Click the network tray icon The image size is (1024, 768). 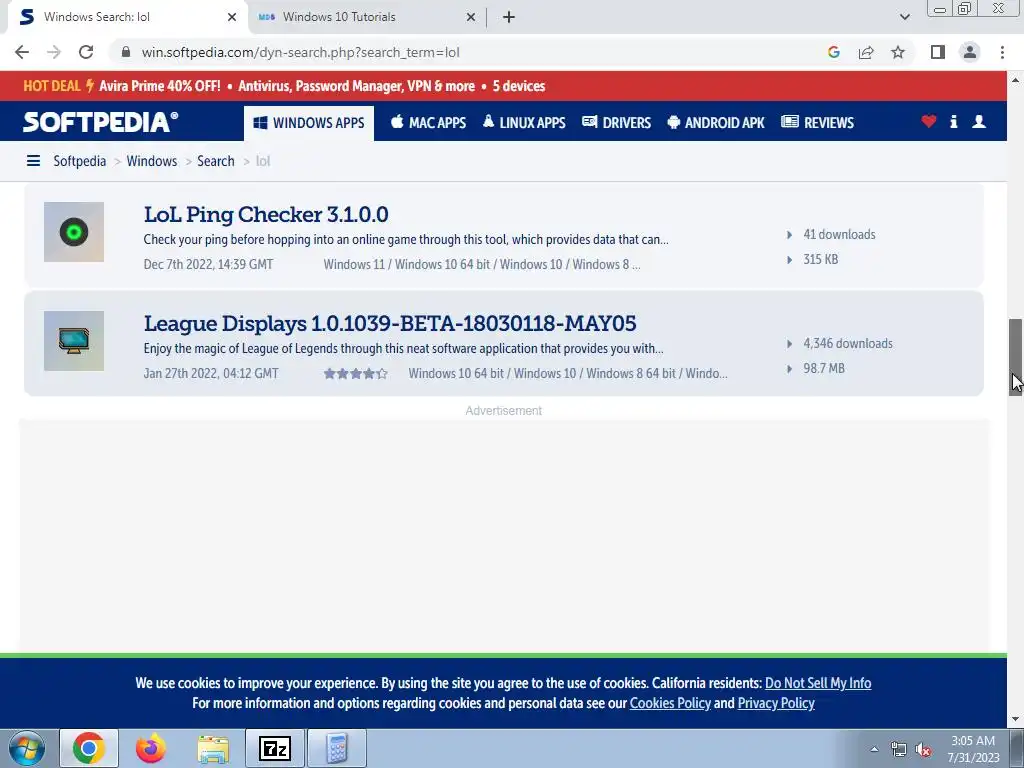tap(898, 750)
